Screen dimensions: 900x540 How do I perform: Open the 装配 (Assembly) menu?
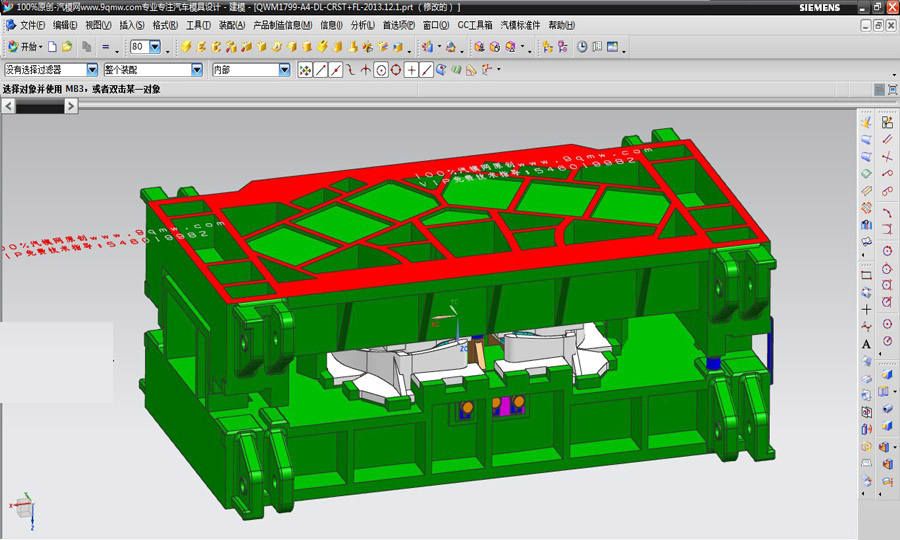coord(232,25)
